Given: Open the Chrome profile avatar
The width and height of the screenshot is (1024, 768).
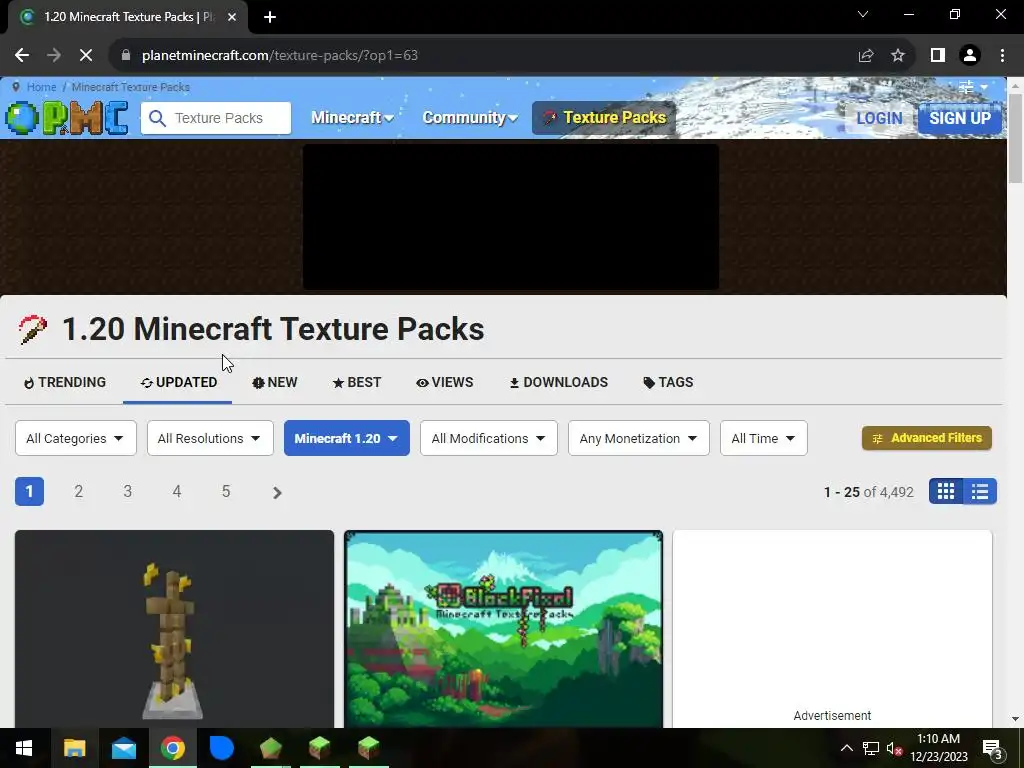Looking at the screenshot, I should [970, 56].
